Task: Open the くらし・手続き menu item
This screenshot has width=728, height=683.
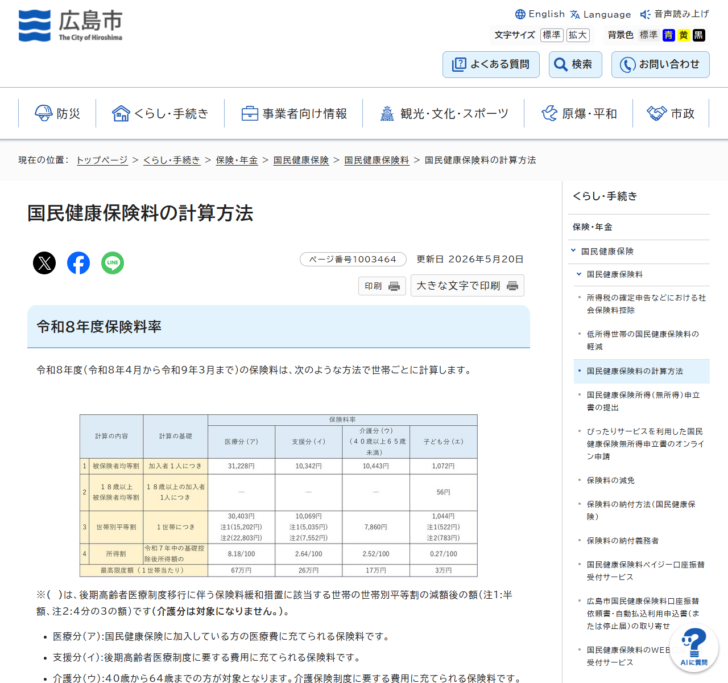Action: pos(160,113)
